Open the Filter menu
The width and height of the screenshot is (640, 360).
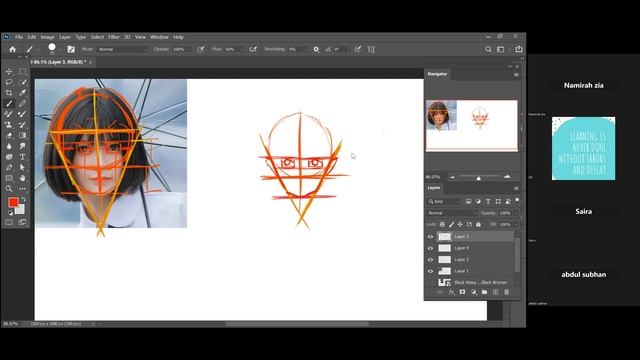(114, 37)
